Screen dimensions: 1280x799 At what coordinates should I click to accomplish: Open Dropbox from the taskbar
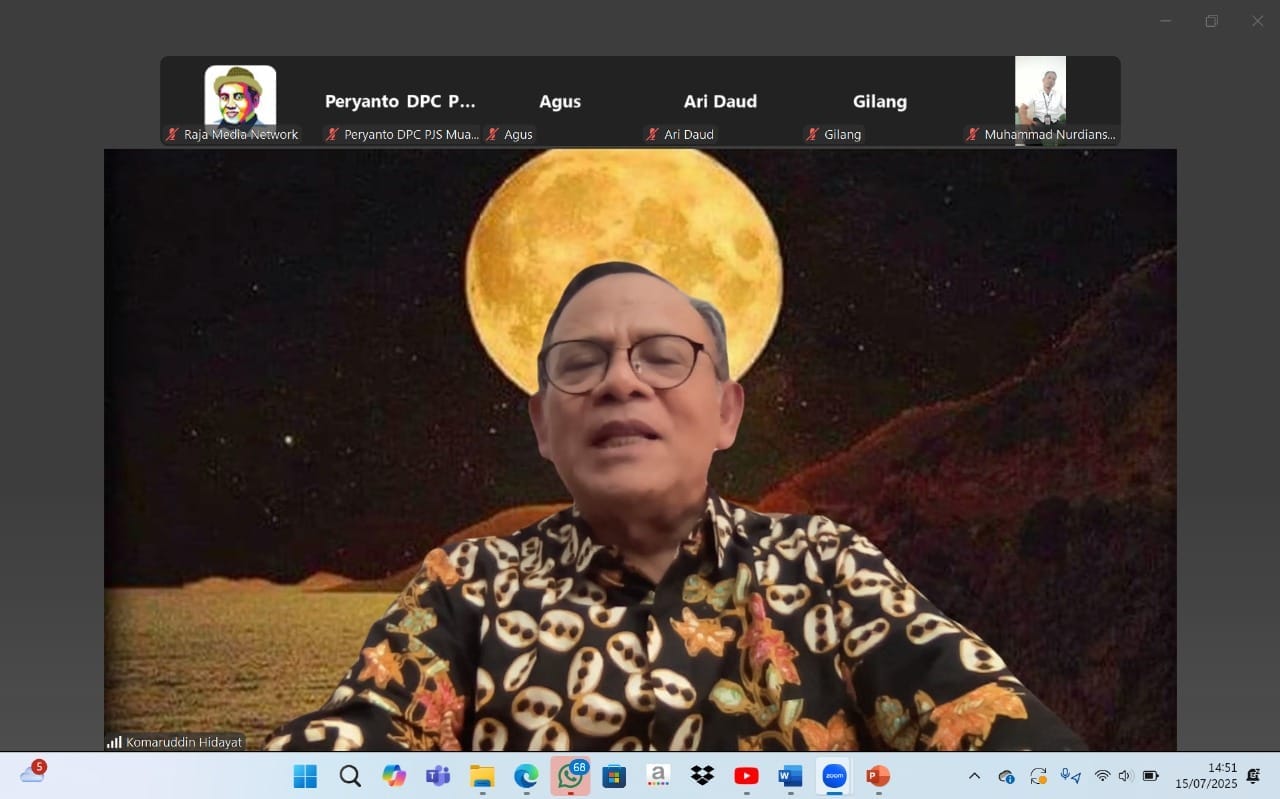701,775
